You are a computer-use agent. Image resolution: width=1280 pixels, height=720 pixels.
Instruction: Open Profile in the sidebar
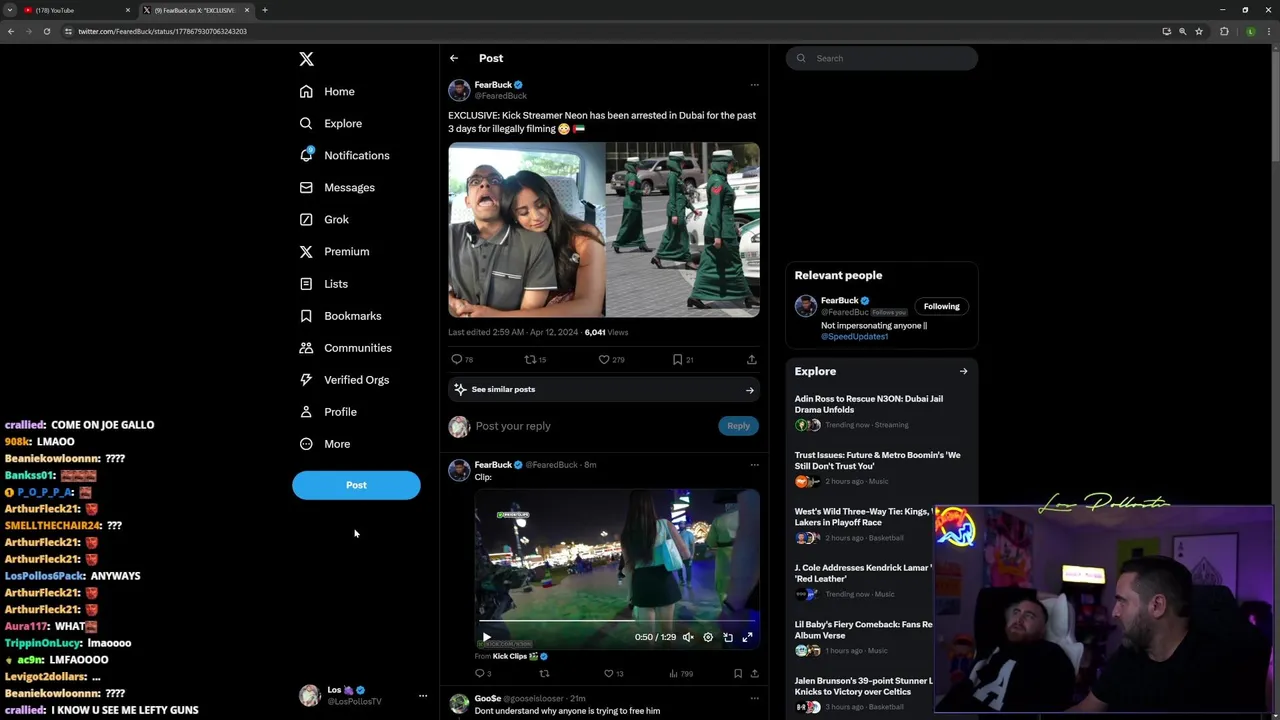[328, 411]
